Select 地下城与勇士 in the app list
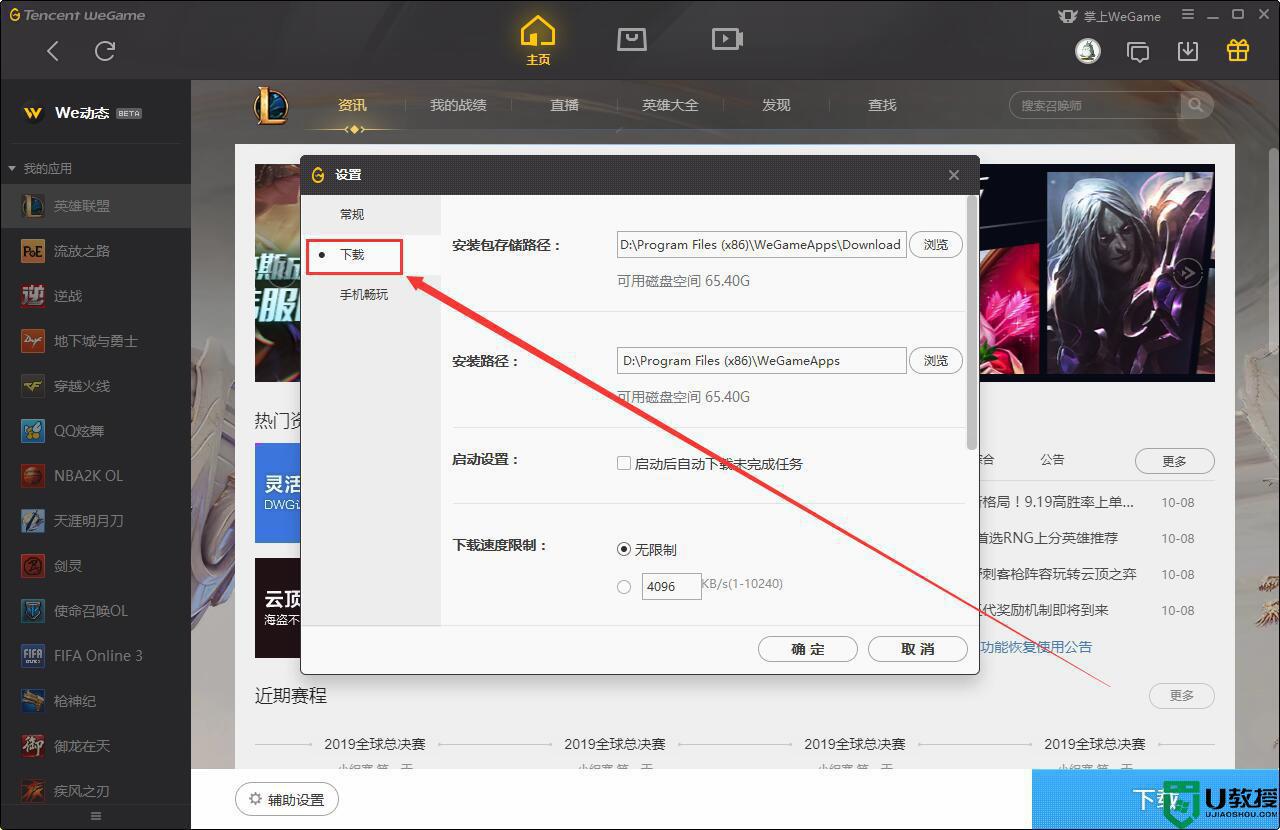Viewport: 1280px width, 830px height. (95, 341)
